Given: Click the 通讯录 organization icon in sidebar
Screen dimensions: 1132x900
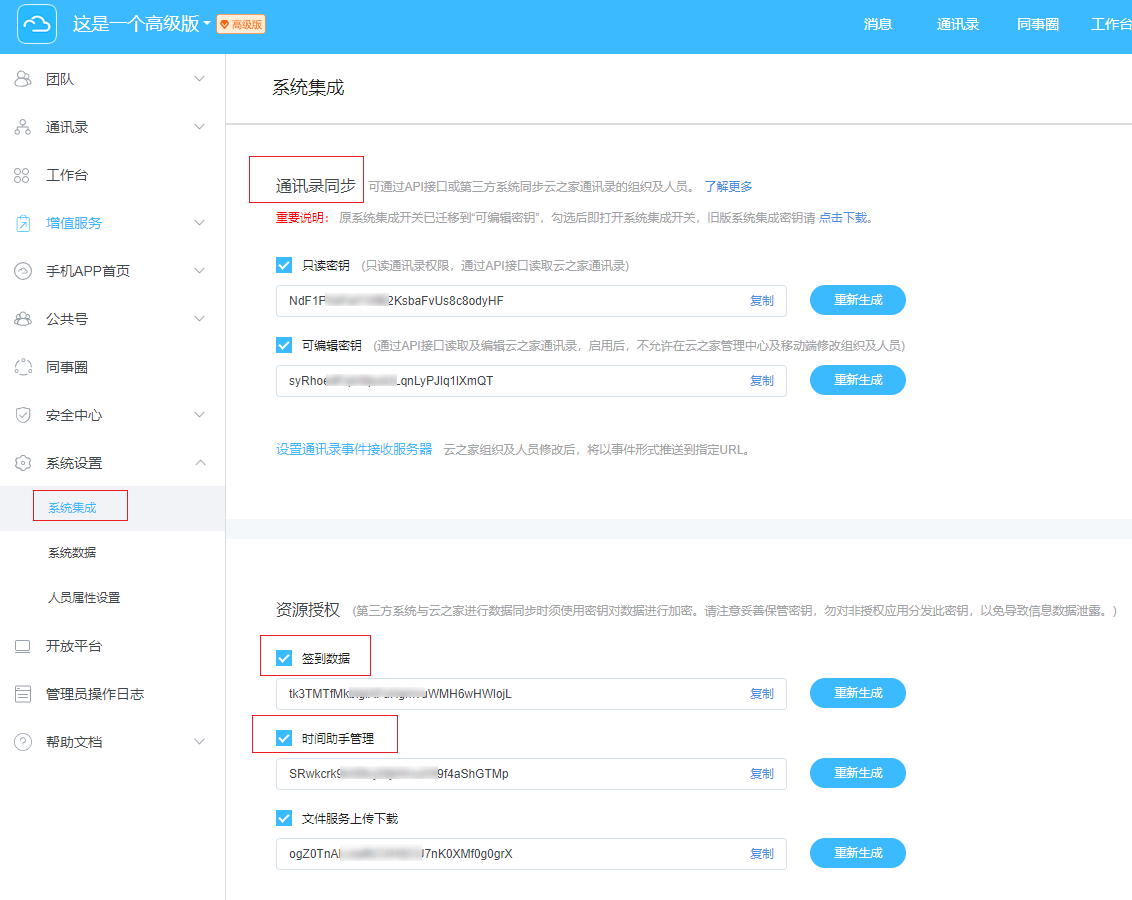Looking at the screenshot, I should pyautogui.click(x=23, y=127).
